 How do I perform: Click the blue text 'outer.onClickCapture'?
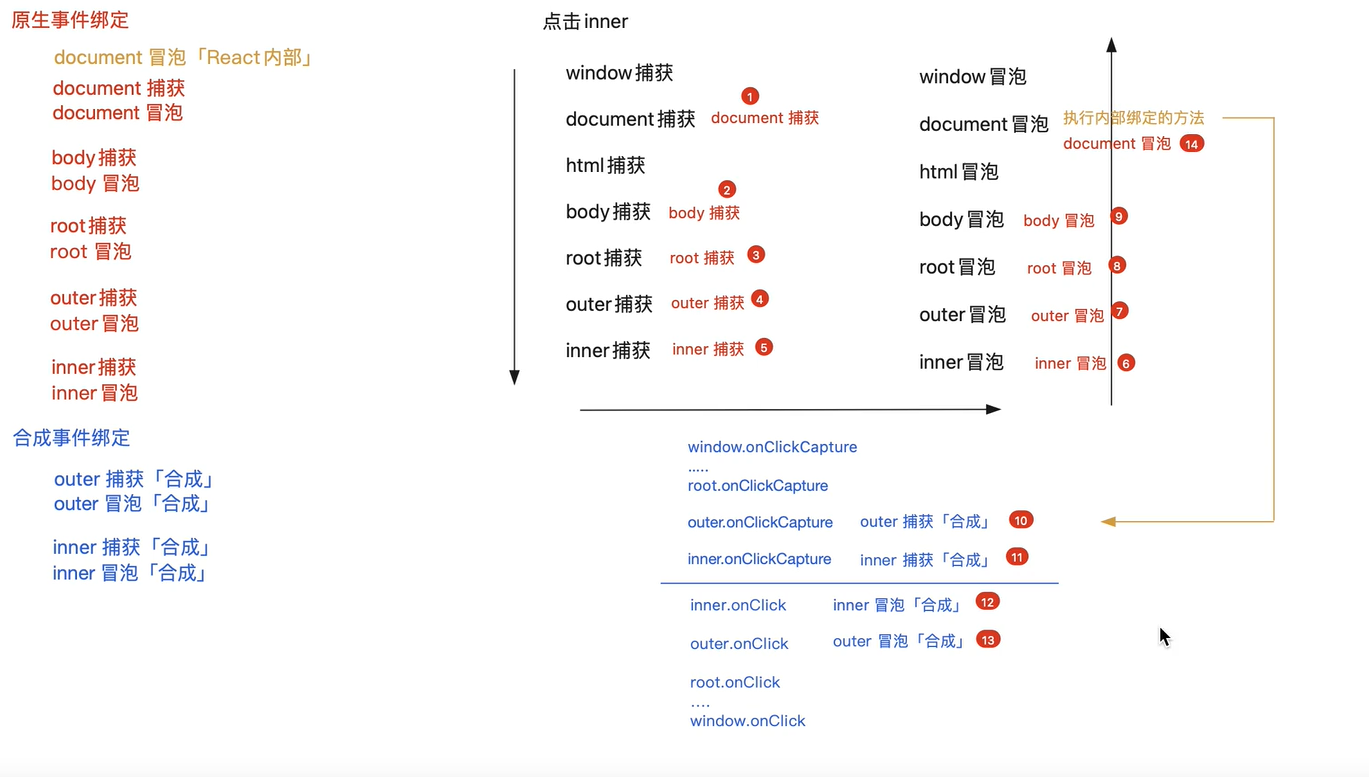[x=760, y=522]
